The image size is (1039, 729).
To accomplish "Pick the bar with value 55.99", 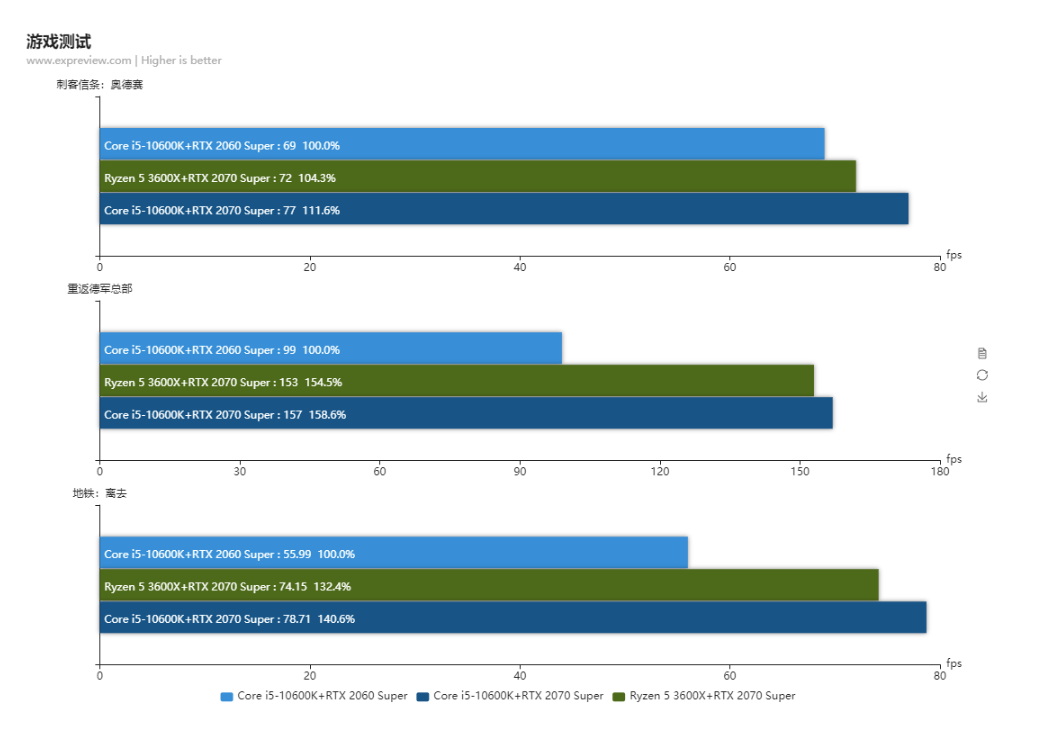I will (x=394, y=553).
